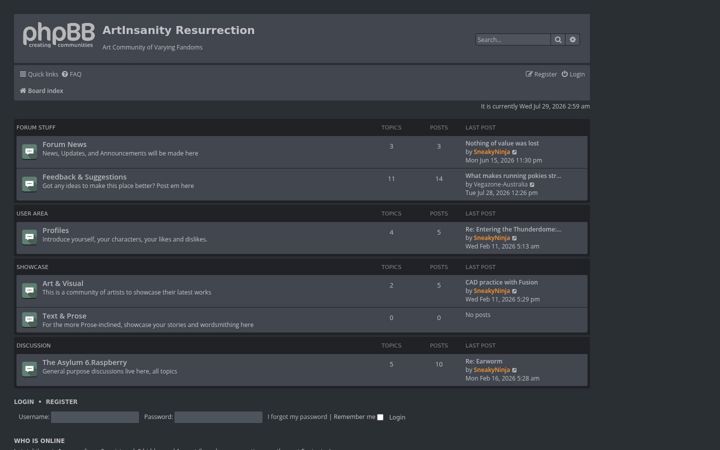Open the Profiles forum
The width and height of the screenshot is (720, 450).
(x=56, y=231)
